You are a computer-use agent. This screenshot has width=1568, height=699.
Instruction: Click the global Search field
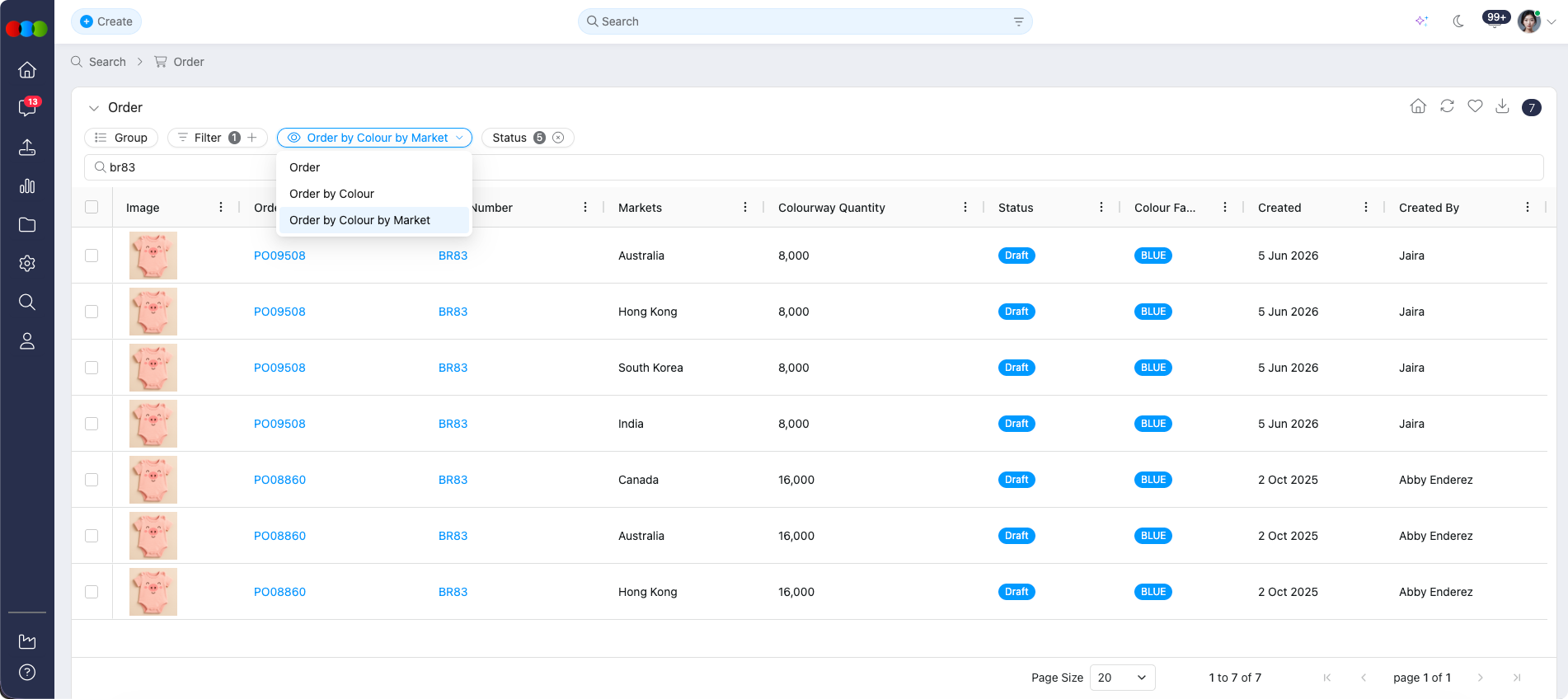coord(805,21)
